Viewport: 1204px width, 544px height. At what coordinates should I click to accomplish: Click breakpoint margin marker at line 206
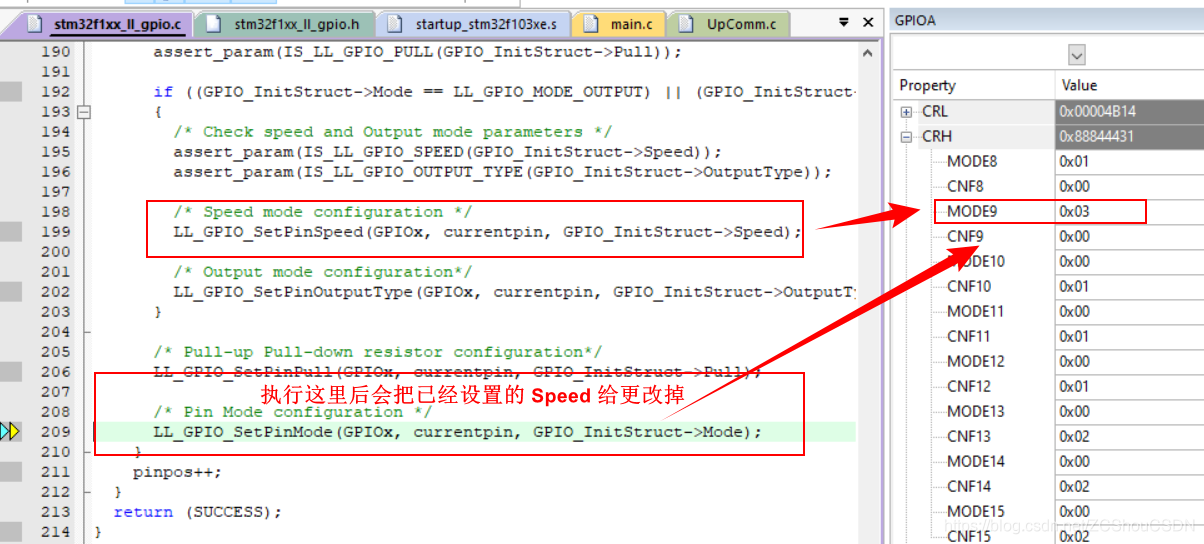10,372
